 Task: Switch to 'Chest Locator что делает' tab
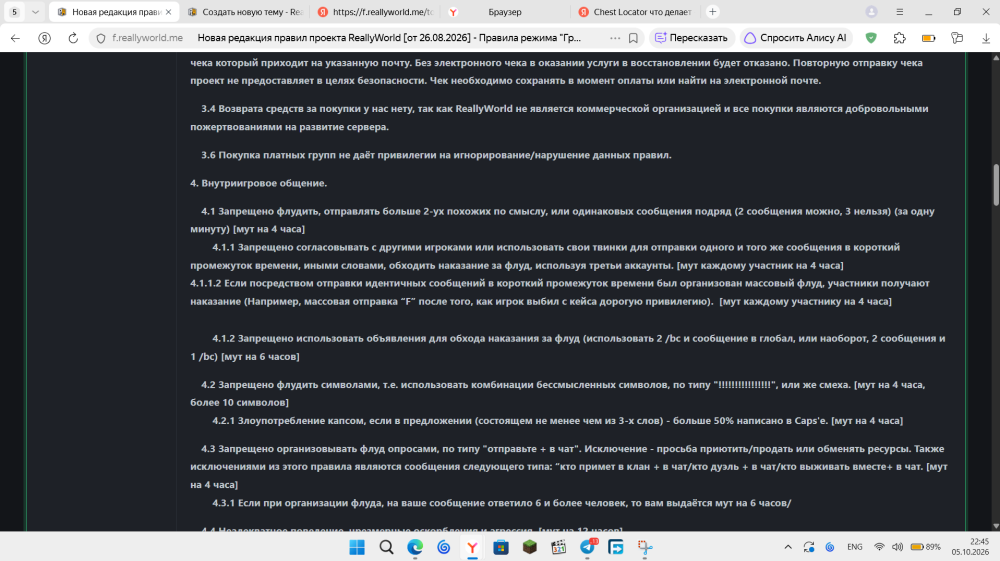point(636,11)
